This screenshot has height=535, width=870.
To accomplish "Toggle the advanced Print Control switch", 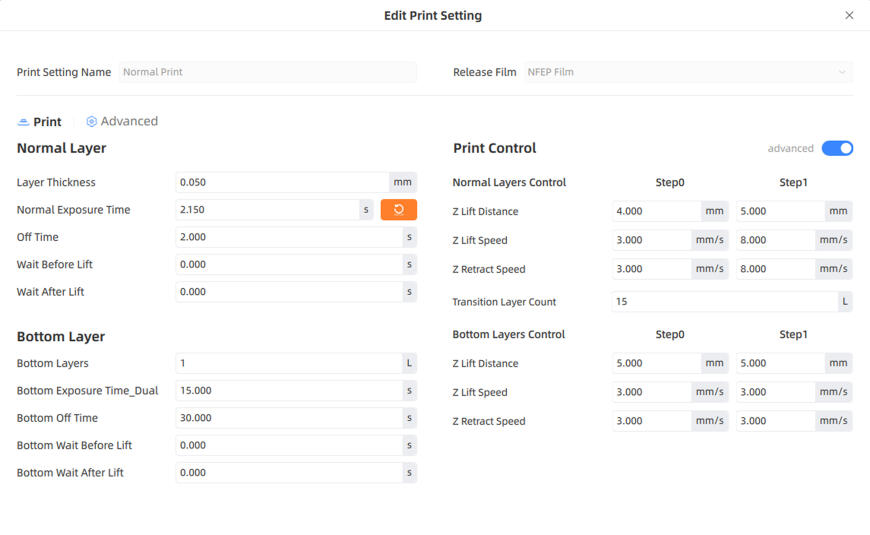I will coord(837,148).
